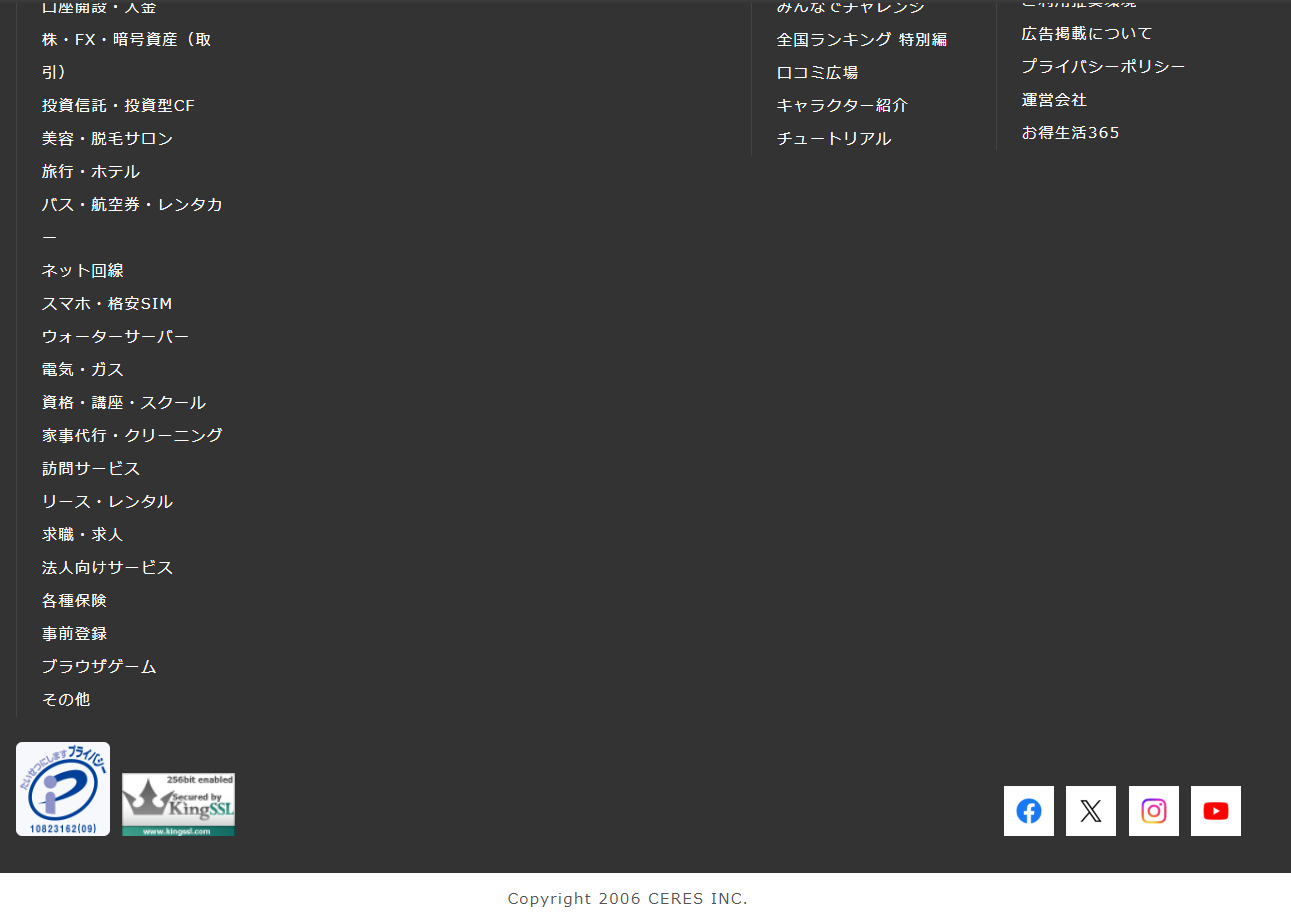
Task: Go to スマホ・格安SIM category
Action: point(106,304)
